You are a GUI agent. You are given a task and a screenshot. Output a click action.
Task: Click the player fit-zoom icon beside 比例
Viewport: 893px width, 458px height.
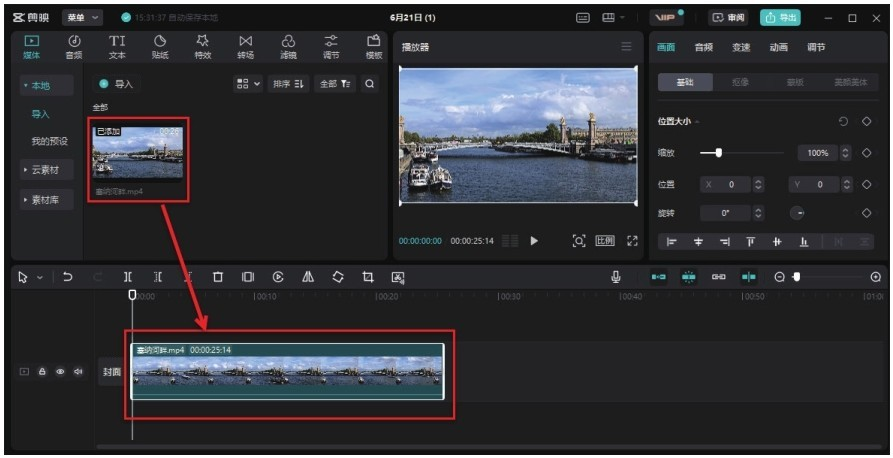579,240
